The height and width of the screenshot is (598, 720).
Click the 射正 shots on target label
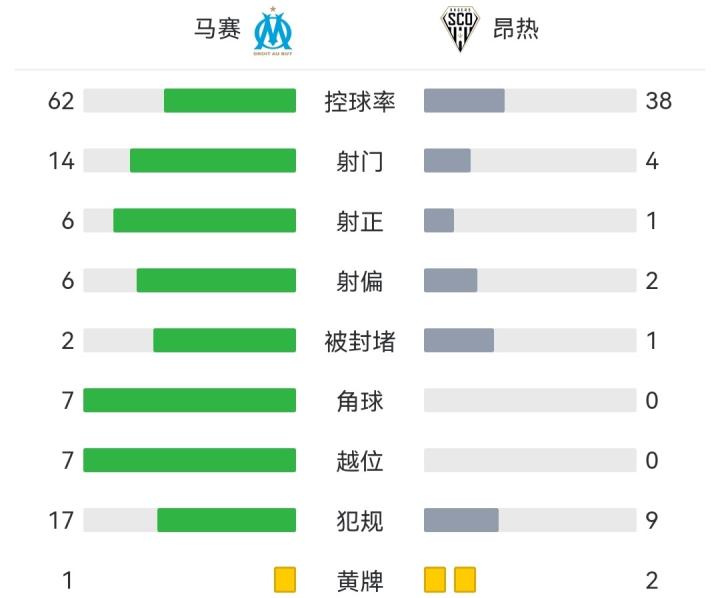pos(360,221)
